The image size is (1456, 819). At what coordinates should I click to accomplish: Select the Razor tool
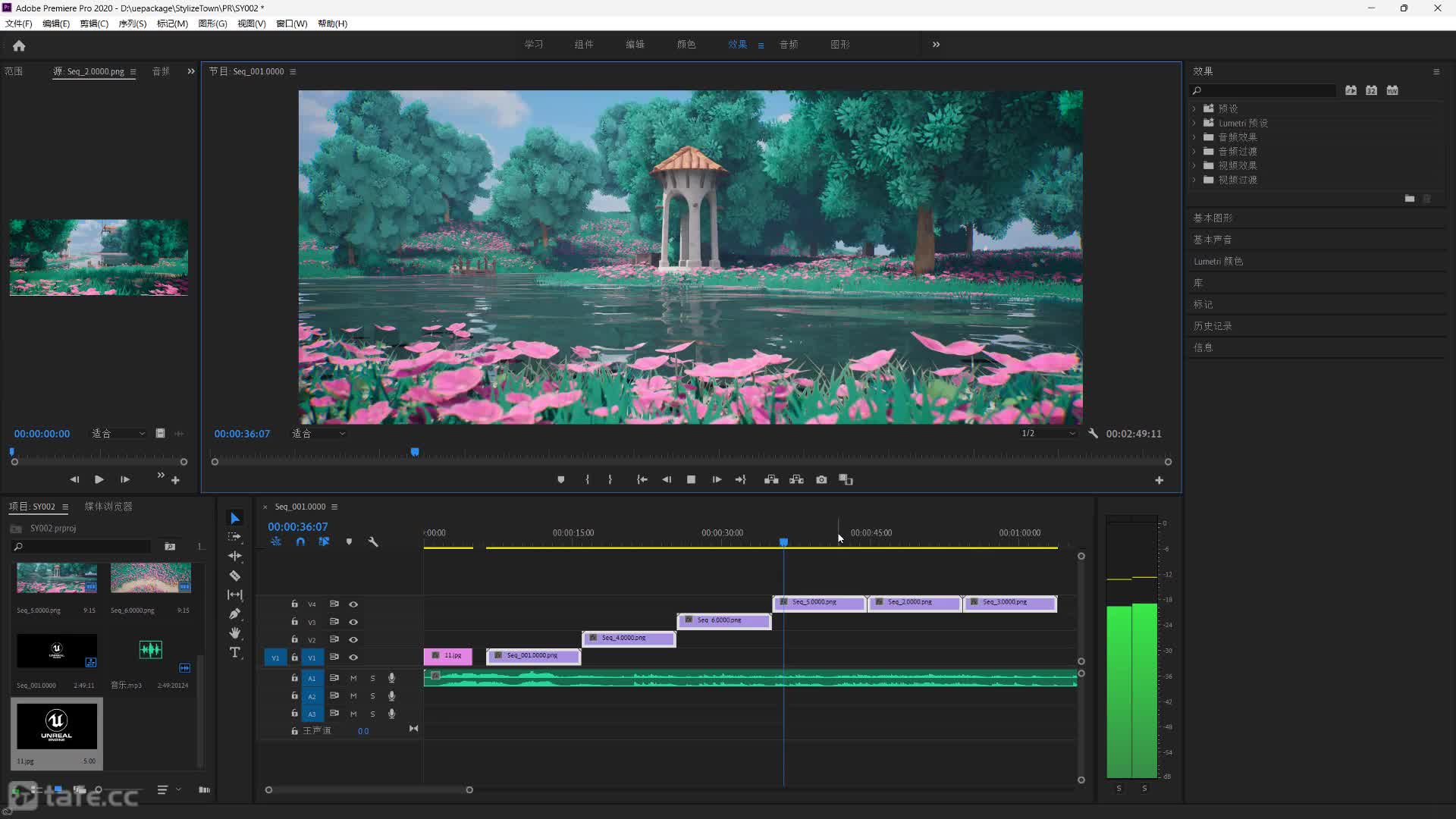click(x=235, y=576)
